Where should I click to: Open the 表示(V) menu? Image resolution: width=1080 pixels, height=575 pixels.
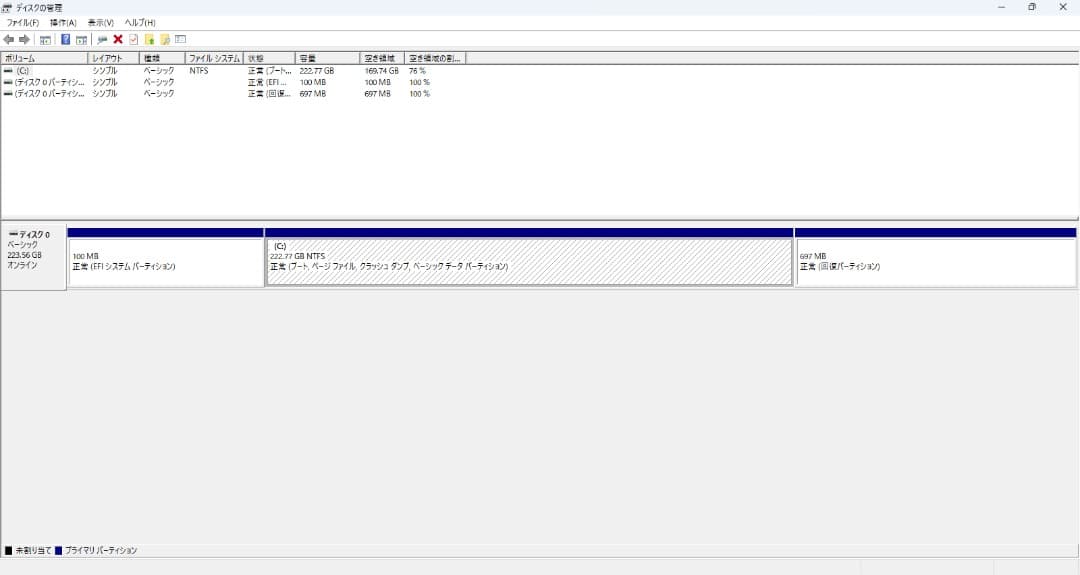101,23
